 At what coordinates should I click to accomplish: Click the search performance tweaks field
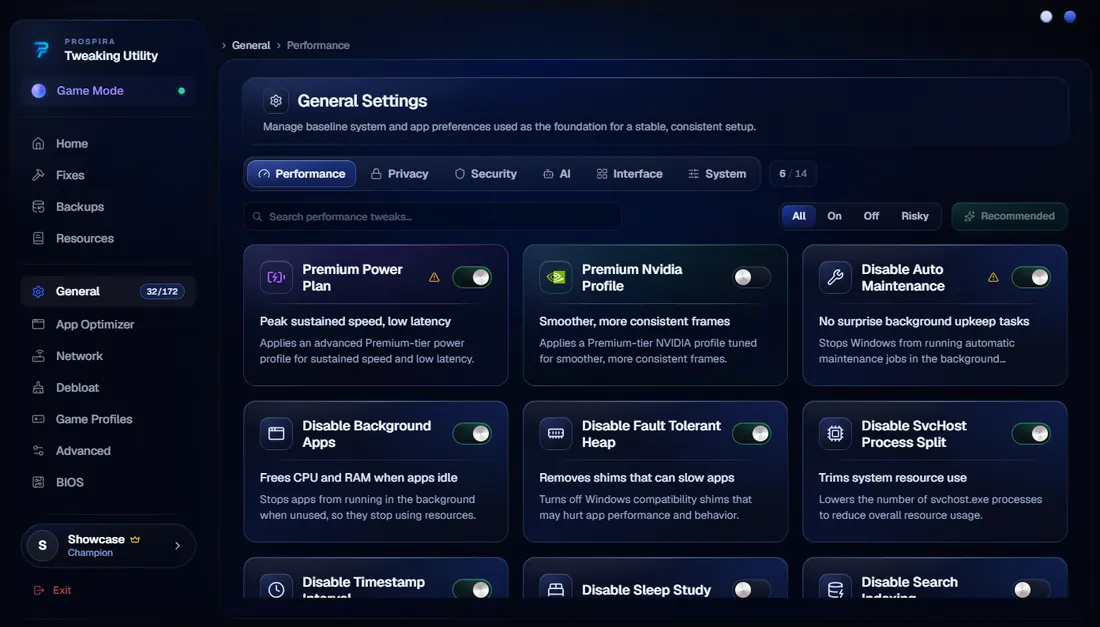[x=432, y=217]
